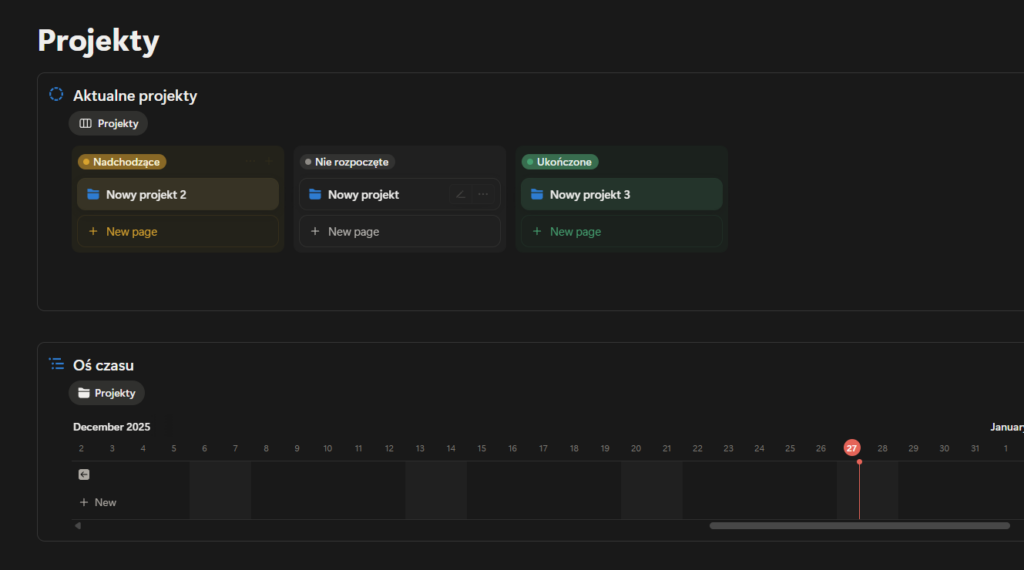This screenshot has width=1024, height=570.
Task: Click the Ukończone status tag
Action: click(x=560, y=162)
